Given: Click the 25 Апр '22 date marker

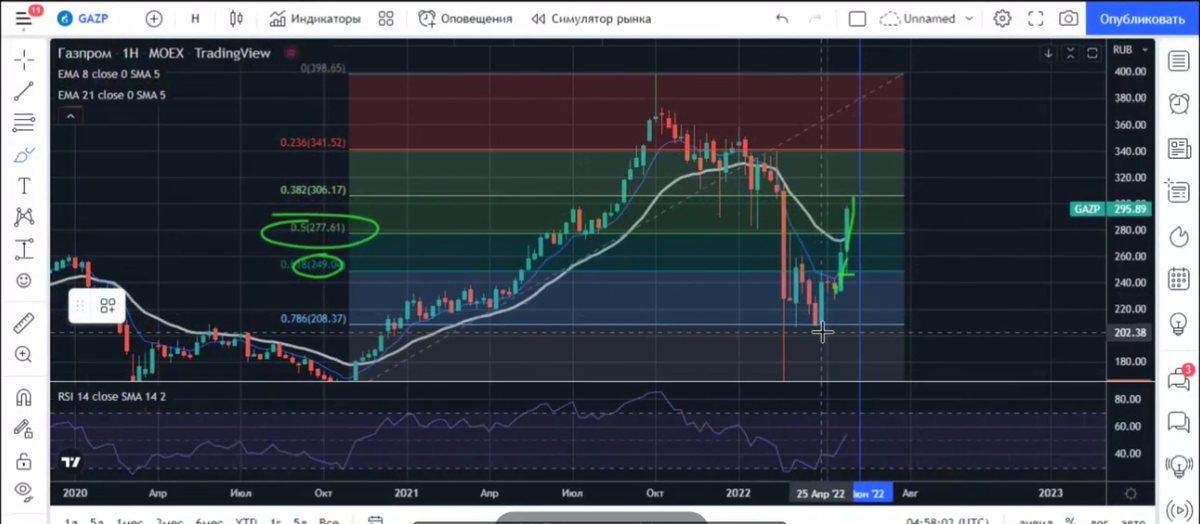Looking at the screenshot, I should tap(819, 493).
